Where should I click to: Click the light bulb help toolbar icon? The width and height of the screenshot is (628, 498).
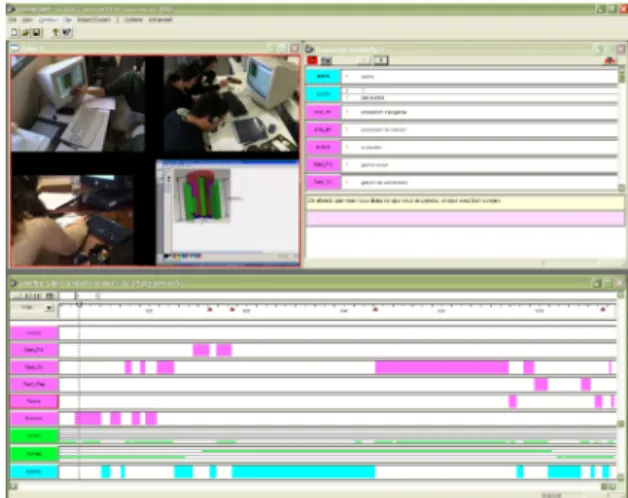pos(55,32)
